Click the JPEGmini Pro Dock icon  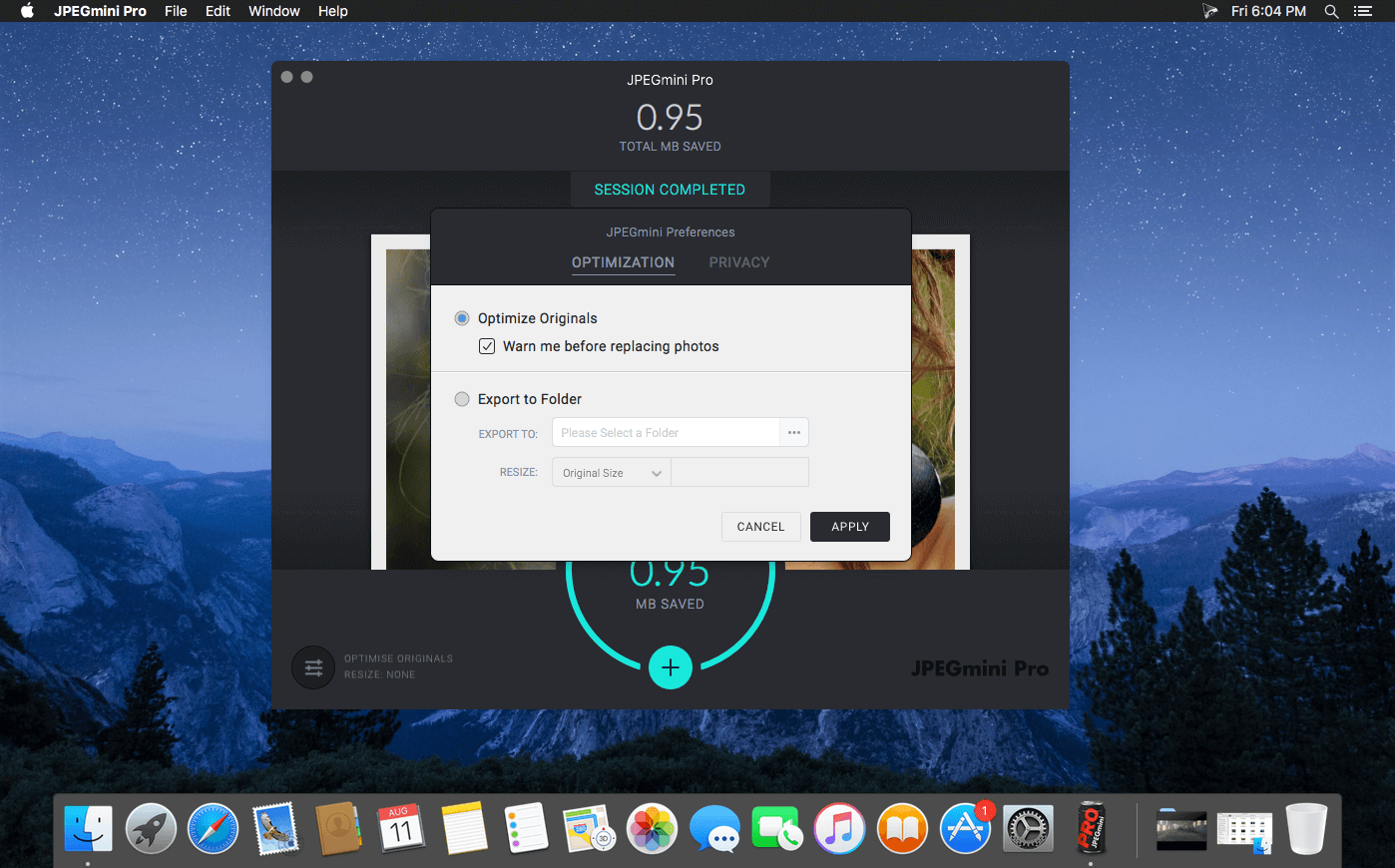pyautogui.click(x=1090, y=829)
